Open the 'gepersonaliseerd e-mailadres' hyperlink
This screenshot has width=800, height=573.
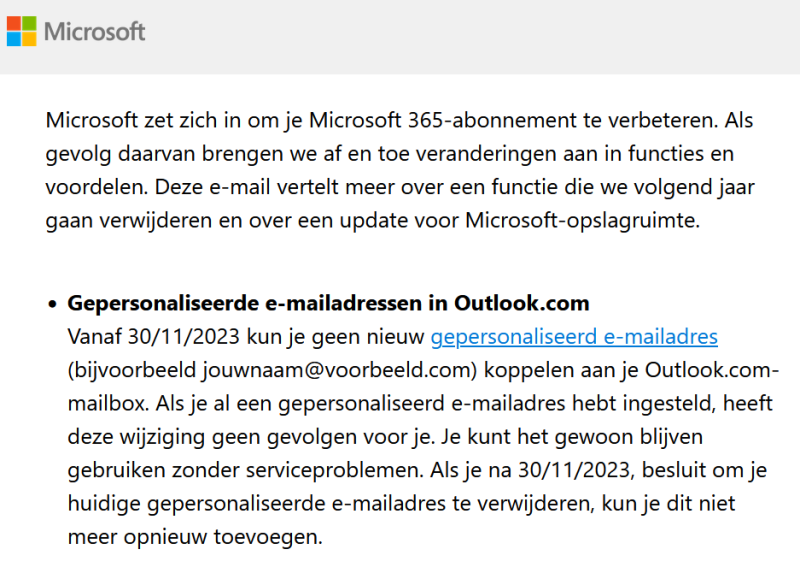point(574,336)
